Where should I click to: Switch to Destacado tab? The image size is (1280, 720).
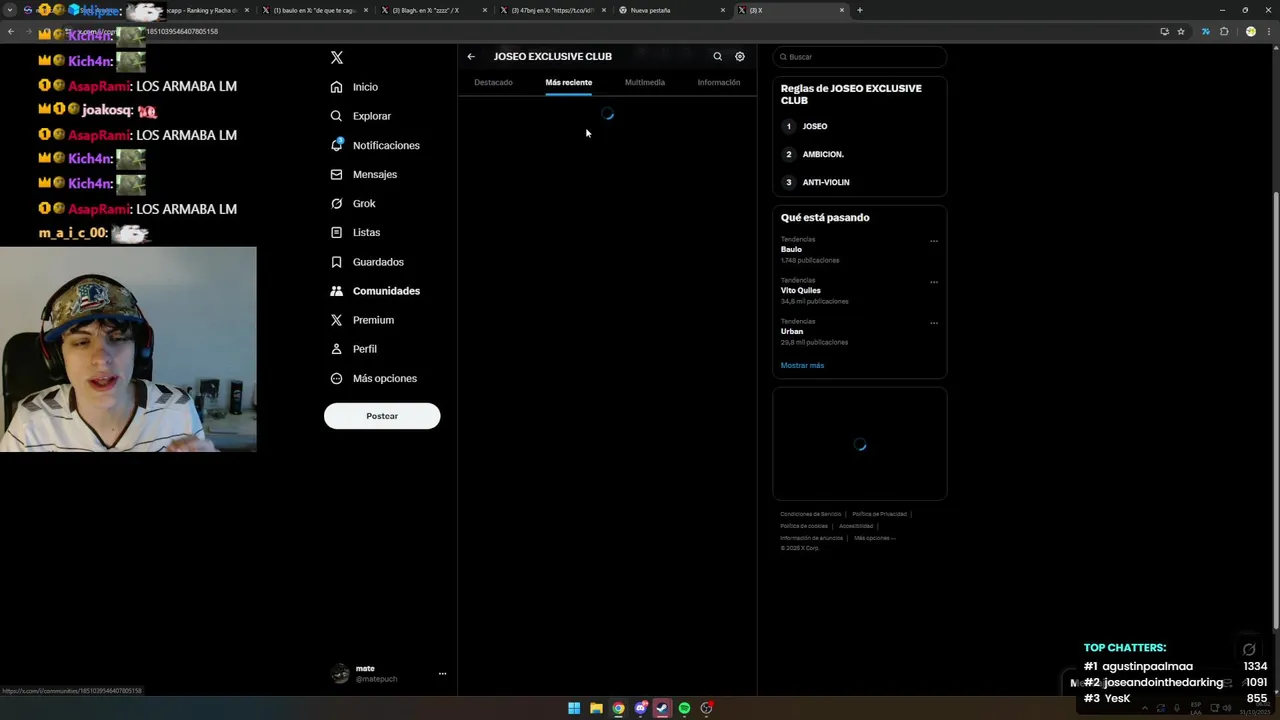pos(493,82)
